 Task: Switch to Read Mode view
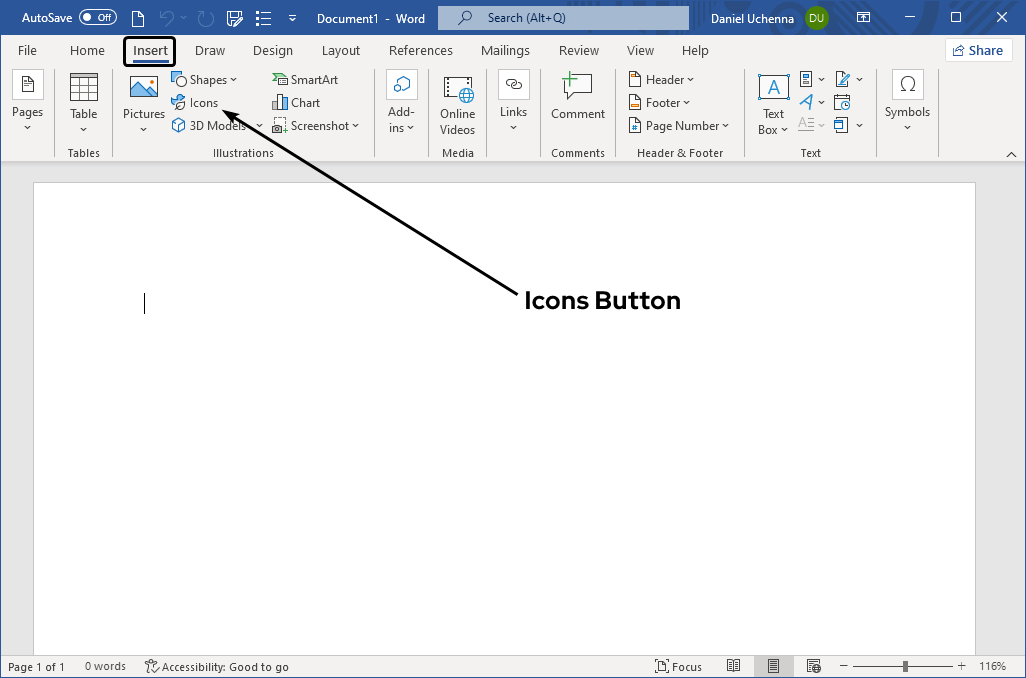pos(733,666)
